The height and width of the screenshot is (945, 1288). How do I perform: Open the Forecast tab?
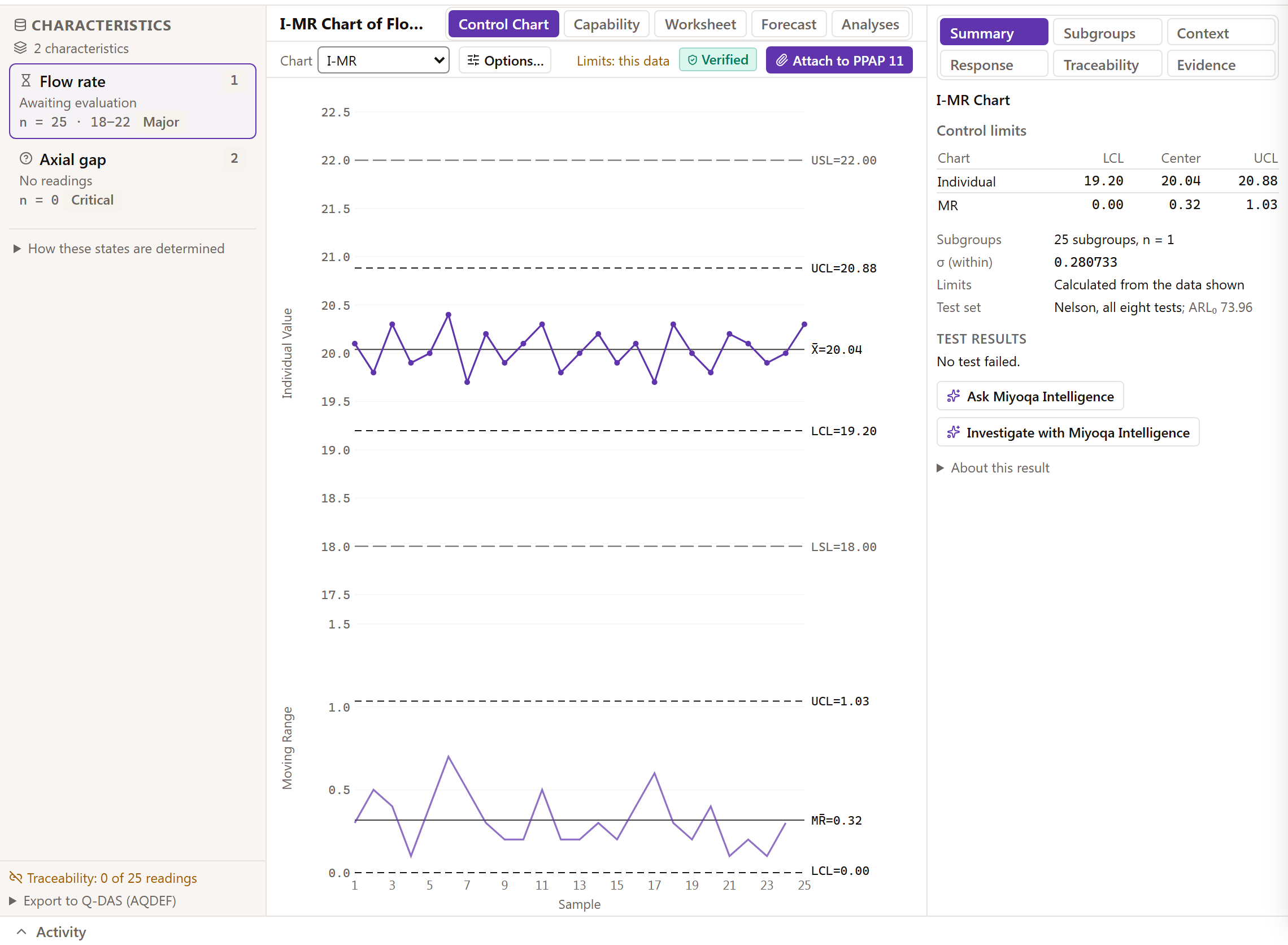tap(789, 25)
